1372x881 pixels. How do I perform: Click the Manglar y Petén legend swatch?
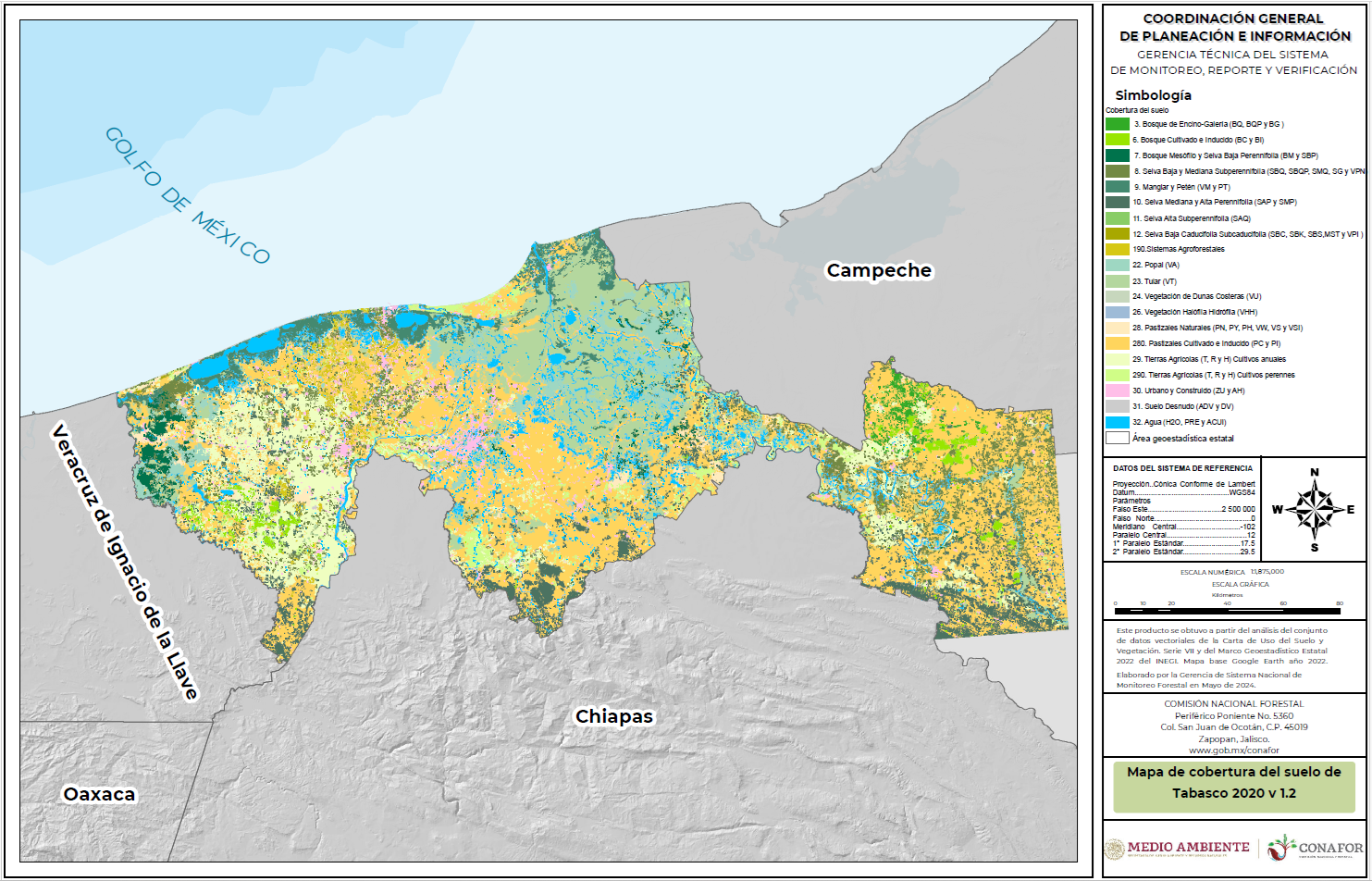(1118, 187)
